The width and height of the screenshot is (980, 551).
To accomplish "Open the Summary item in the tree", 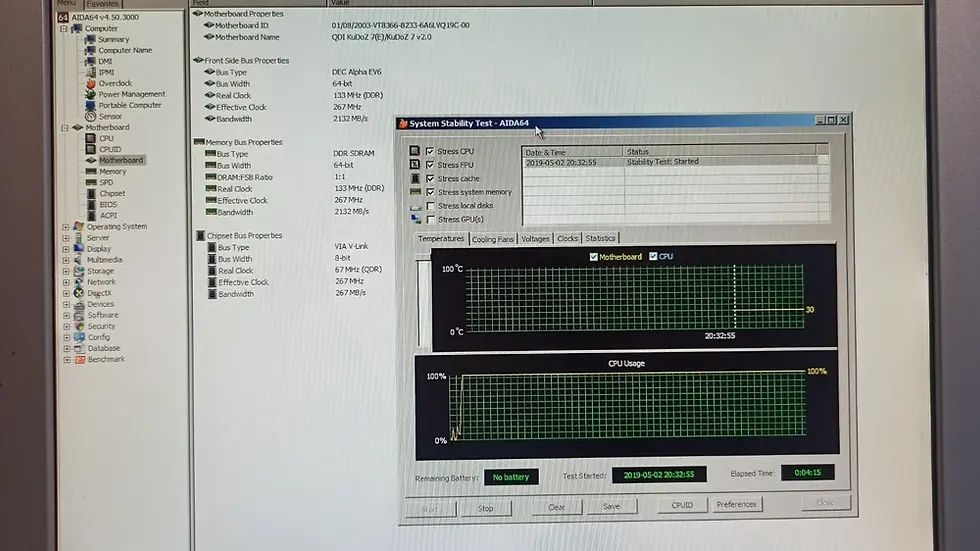I will pyautogui.click(x=113, y=39).
